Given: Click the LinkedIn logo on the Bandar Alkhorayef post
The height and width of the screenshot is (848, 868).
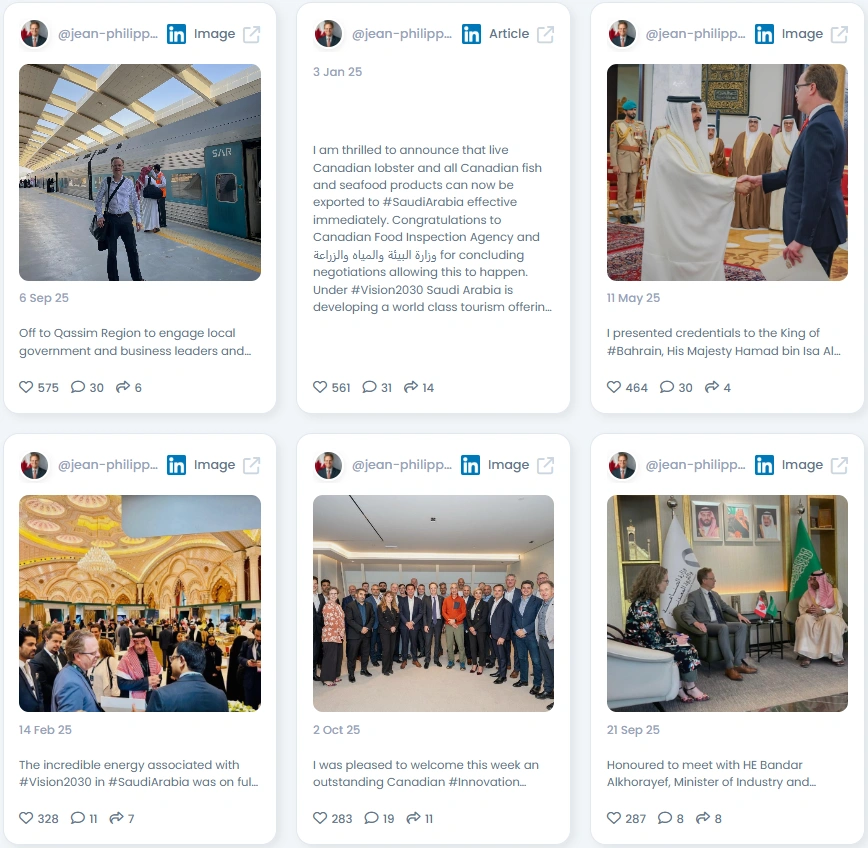Looking at the screenshot, I should click(x=764, y=465).
